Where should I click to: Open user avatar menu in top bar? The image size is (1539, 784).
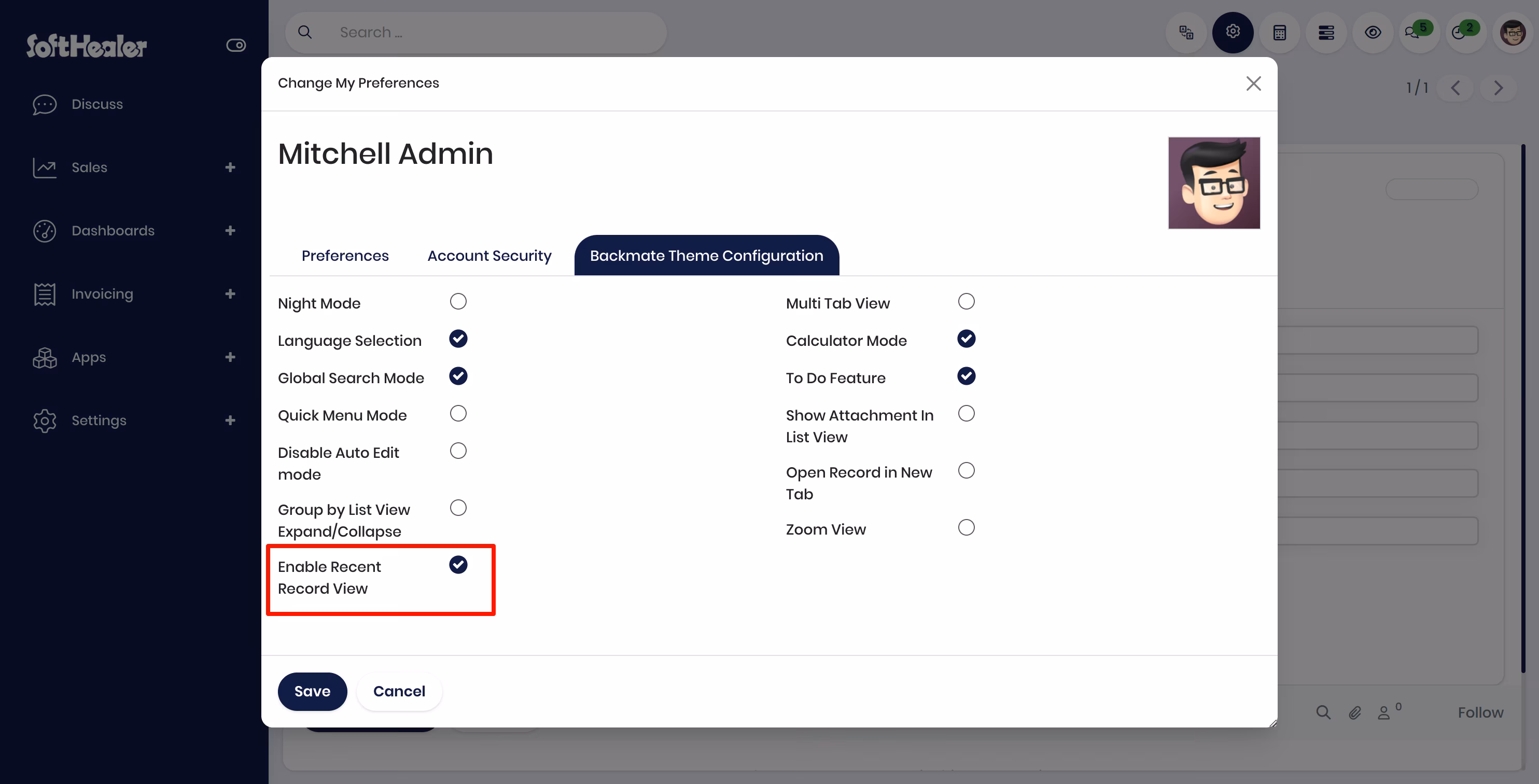[1513, 32]
